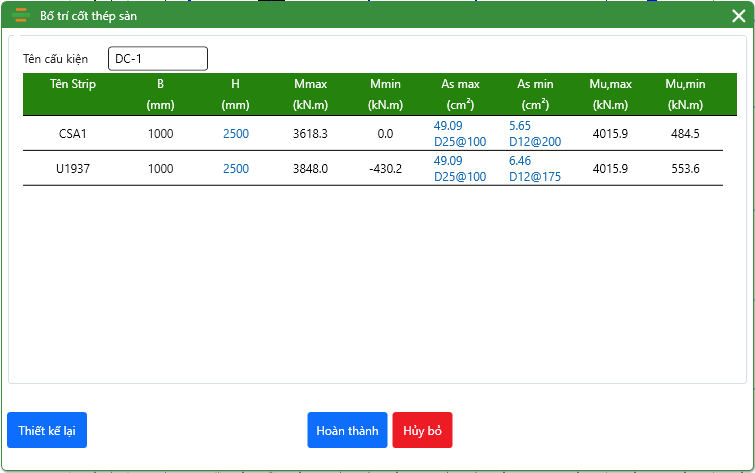Click the B (mm) column header
This screenshot has width=755, height=473.
160,94
